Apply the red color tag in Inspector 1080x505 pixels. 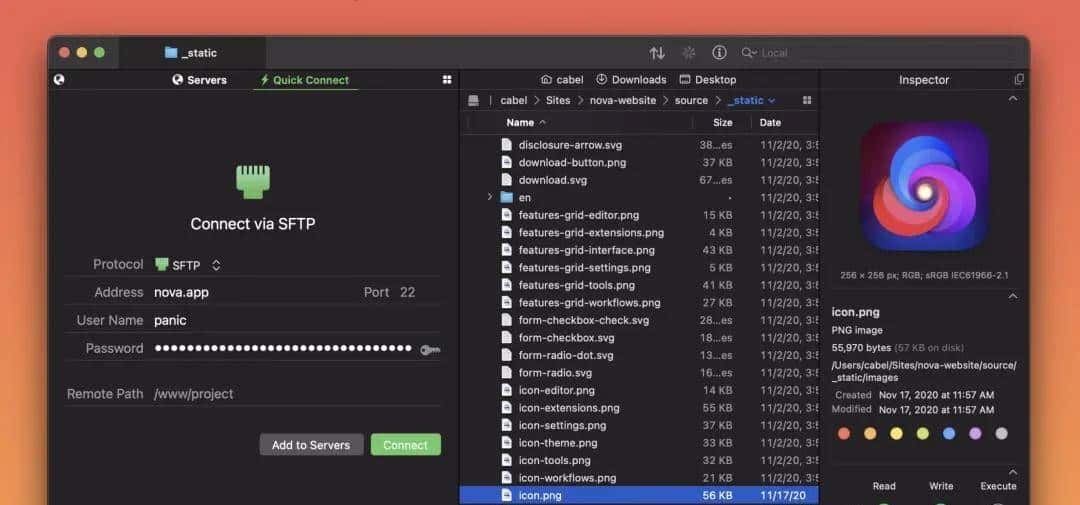point(844,434)
